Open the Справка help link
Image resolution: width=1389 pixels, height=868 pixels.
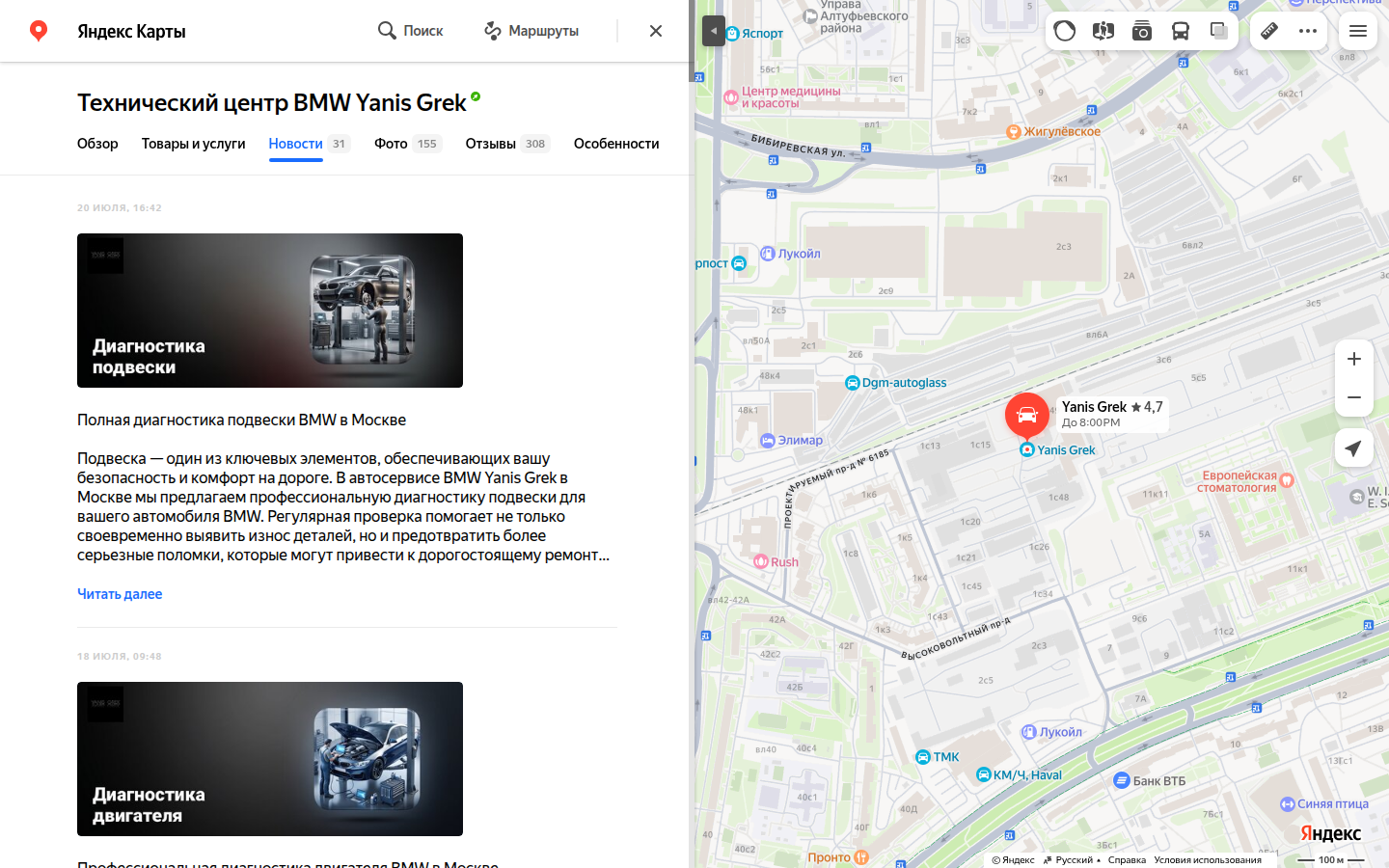(1127, 860)
